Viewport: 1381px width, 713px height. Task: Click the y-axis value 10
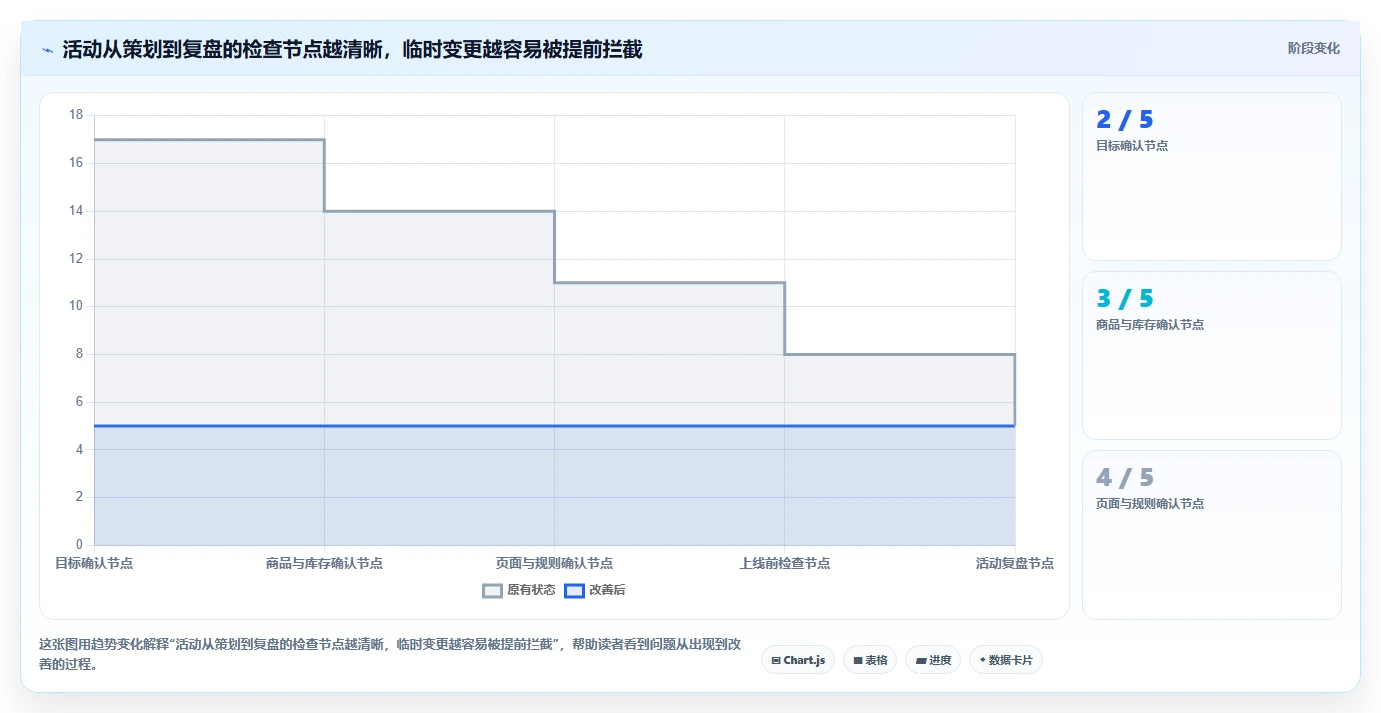click(x=76, y=306)
